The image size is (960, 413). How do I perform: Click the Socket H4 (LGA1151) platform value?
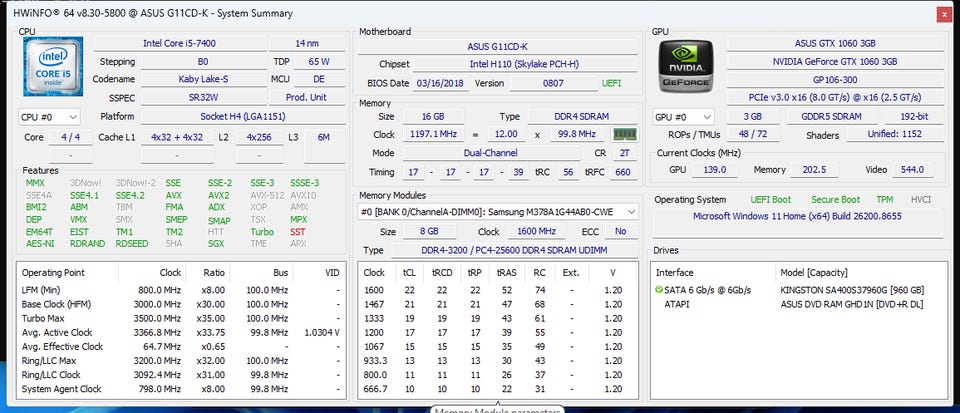pos(242,116)
